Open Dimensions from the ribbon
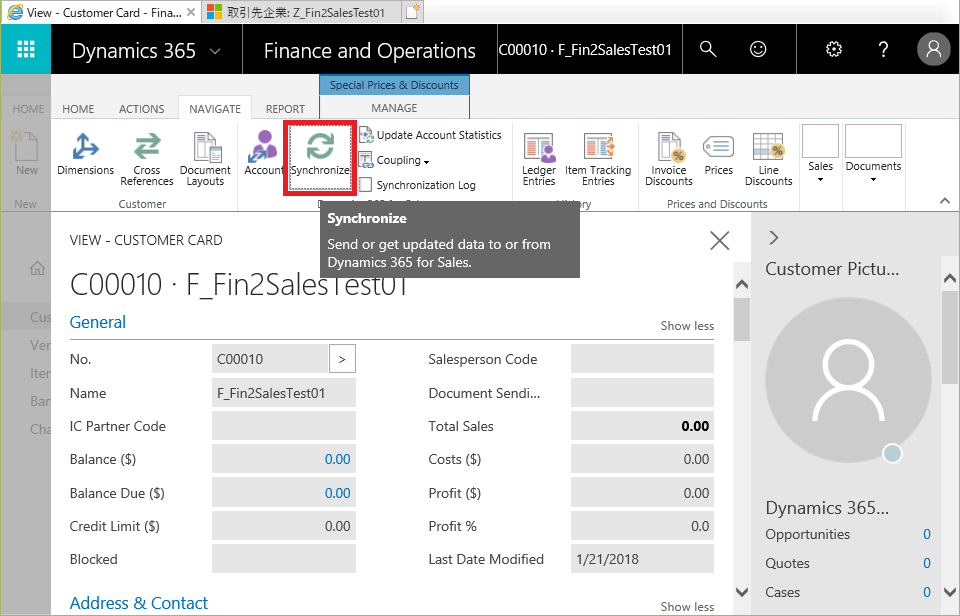Viewport: 960px width, 616px height. click(85, 154)
